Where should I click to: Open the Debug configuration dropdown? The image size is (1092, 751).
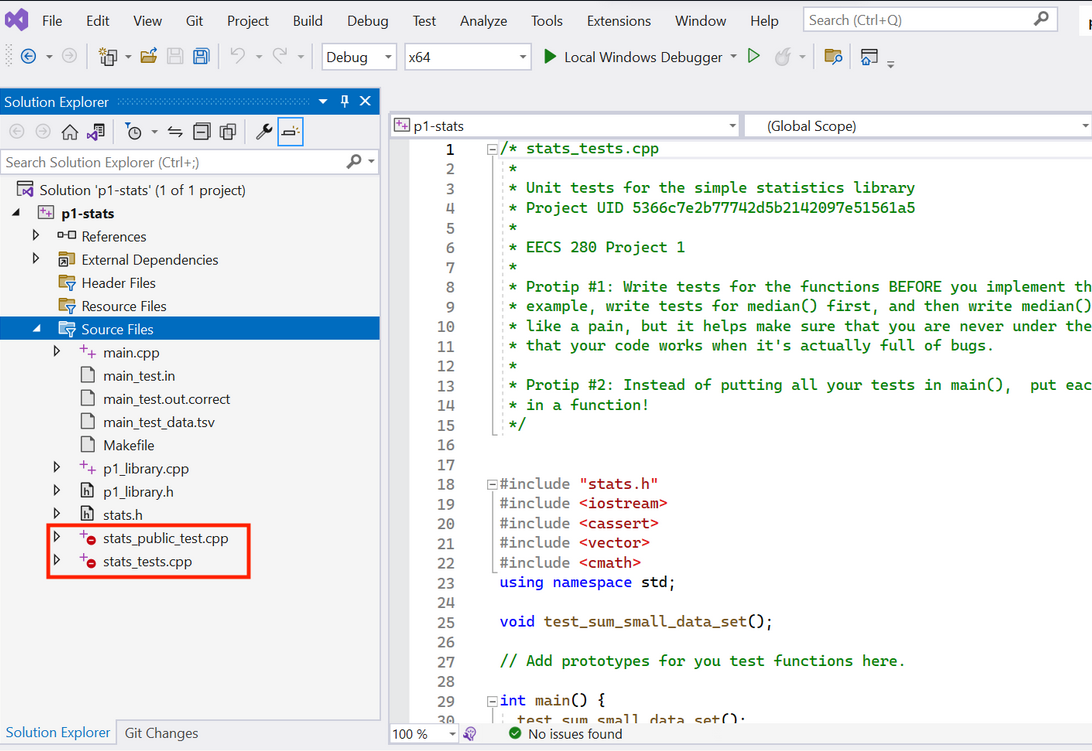tap(359, 57)
